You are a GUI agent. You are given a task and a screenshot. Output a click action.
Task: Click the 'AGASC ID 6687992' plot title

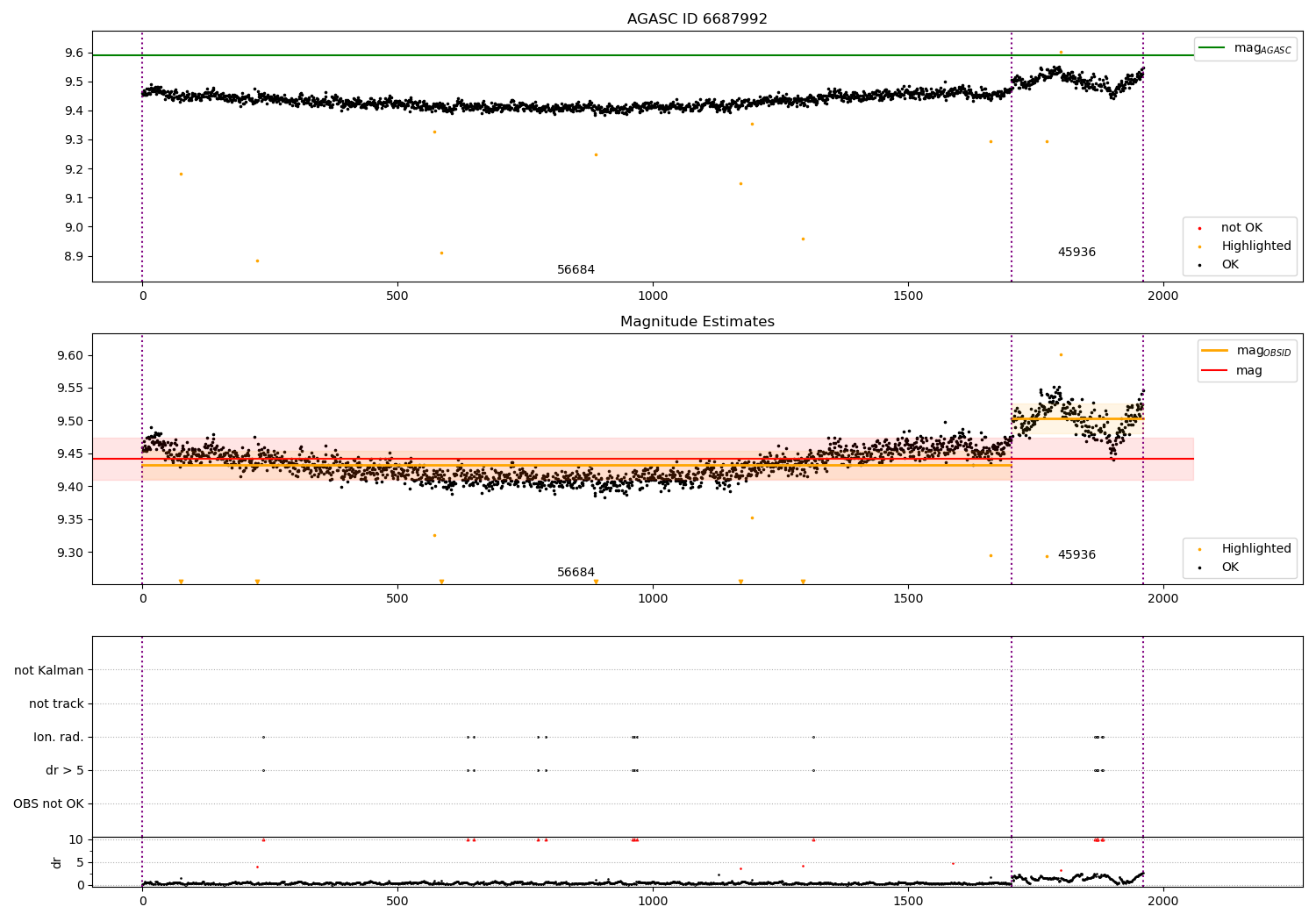[x=697, y=19]
